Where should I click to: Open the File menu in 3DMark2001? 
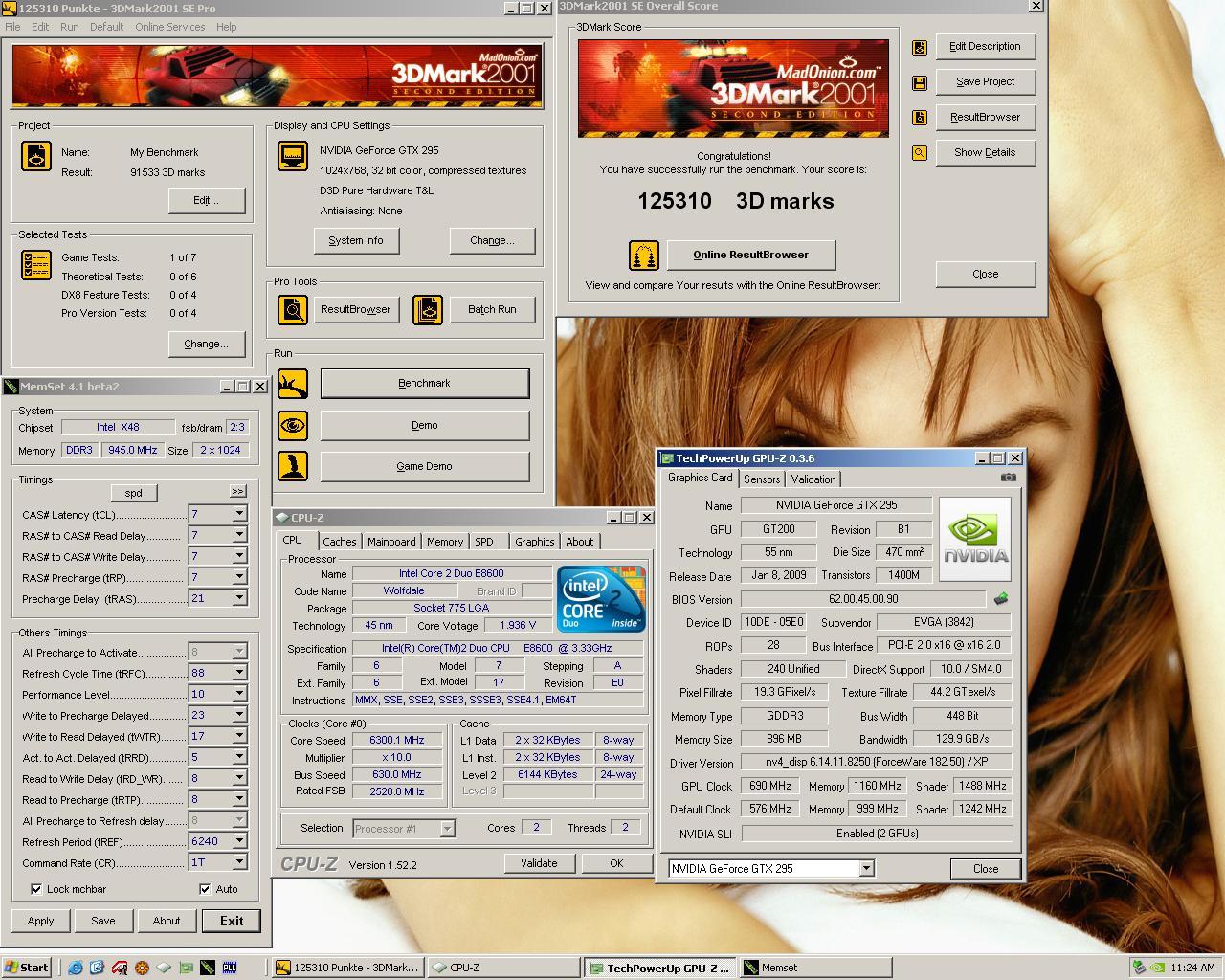coord(12,27)
